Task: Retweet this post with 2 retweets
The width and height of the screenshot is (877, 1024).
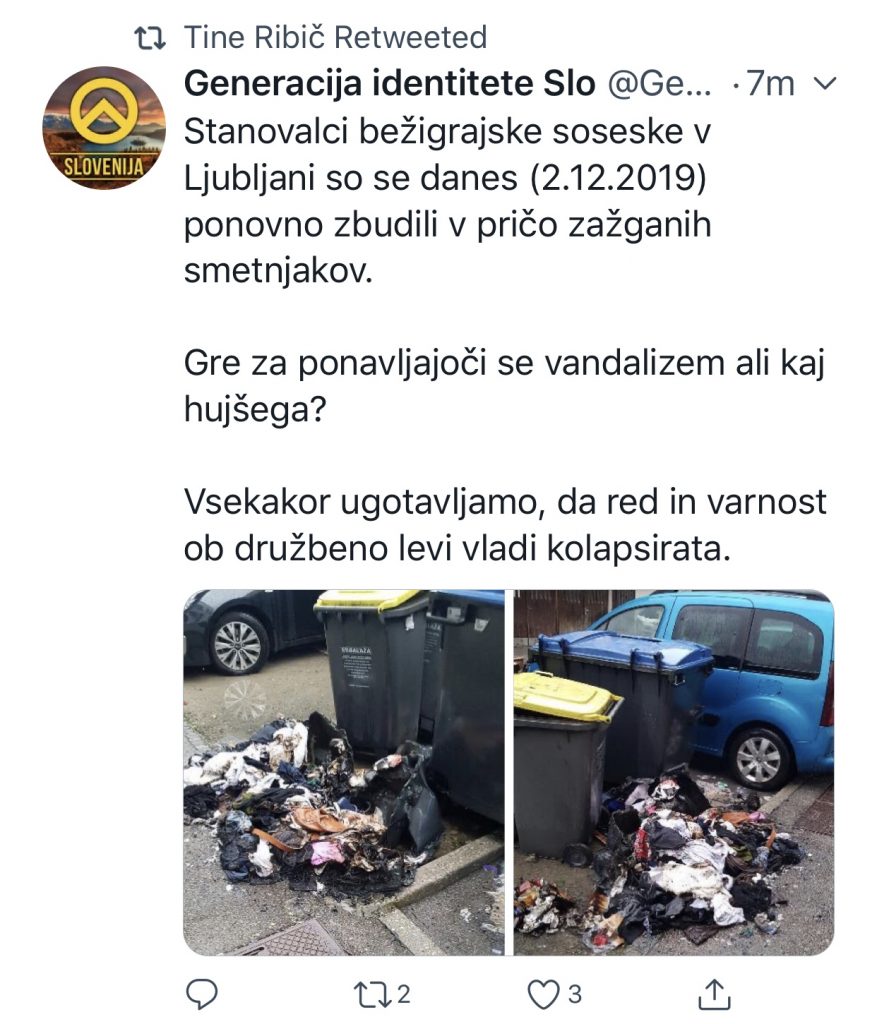Action: coord(370,995)
